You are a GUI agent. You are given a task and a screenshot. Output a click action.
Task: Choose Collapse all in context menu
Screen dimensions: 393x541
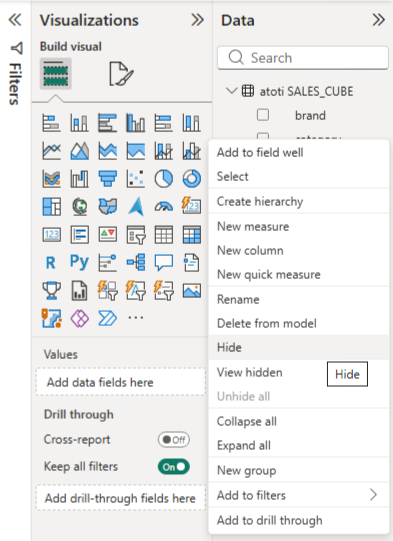(x=299, y=421)
